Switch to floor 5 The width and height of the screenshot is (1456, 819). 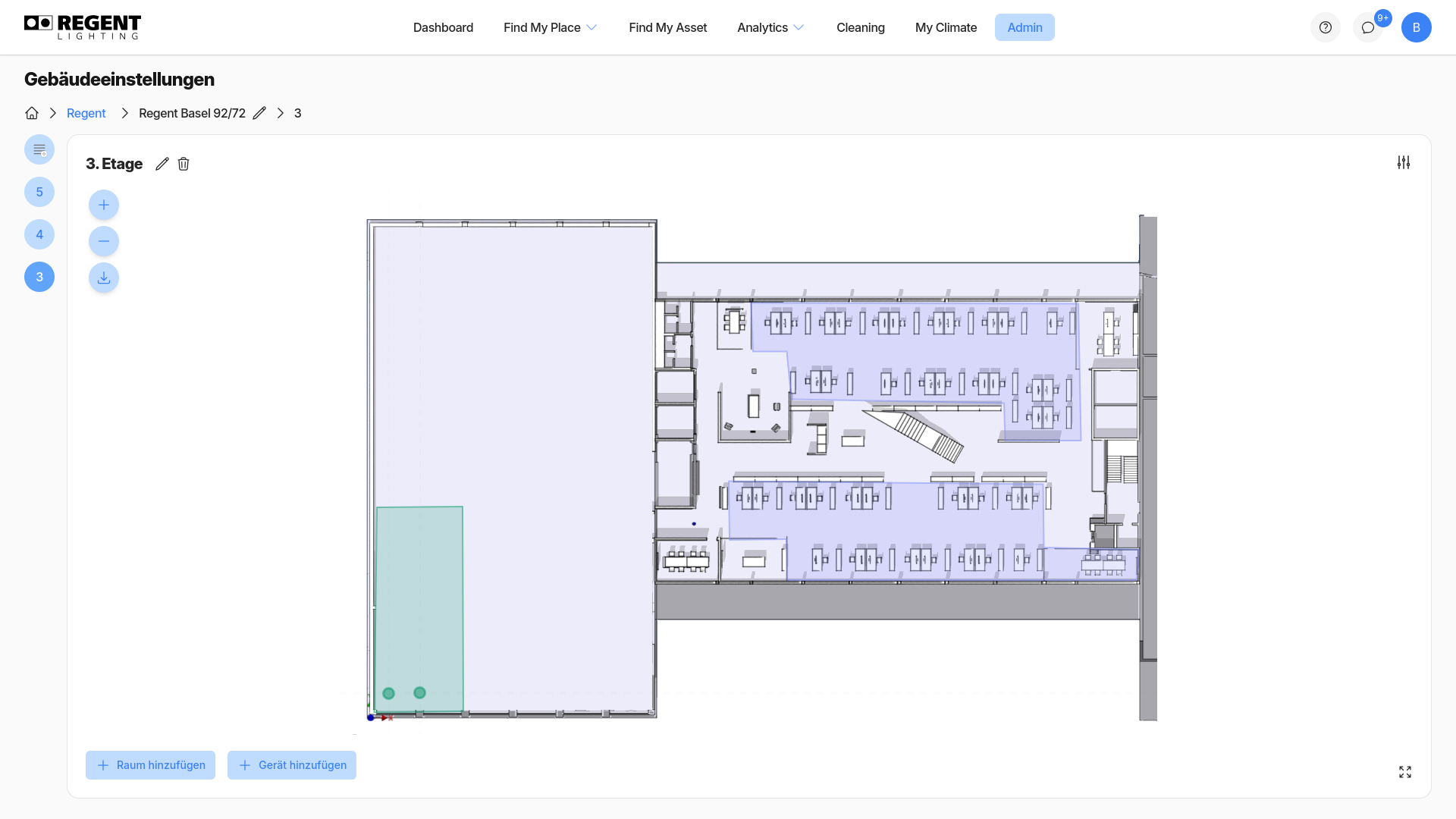(x=39, y=192)
